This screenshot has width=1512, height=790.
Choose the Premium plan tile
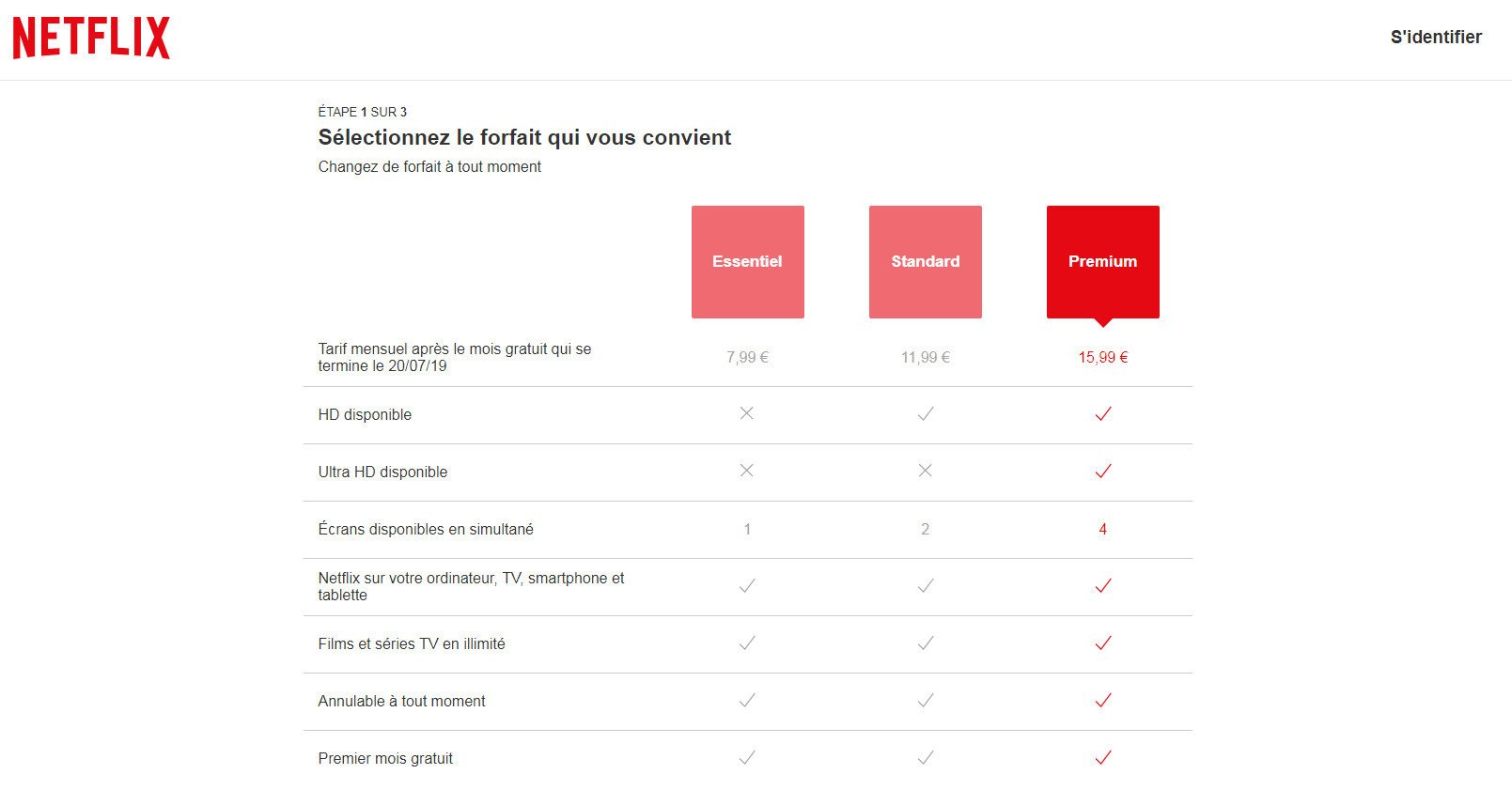tap(1102, 262)
